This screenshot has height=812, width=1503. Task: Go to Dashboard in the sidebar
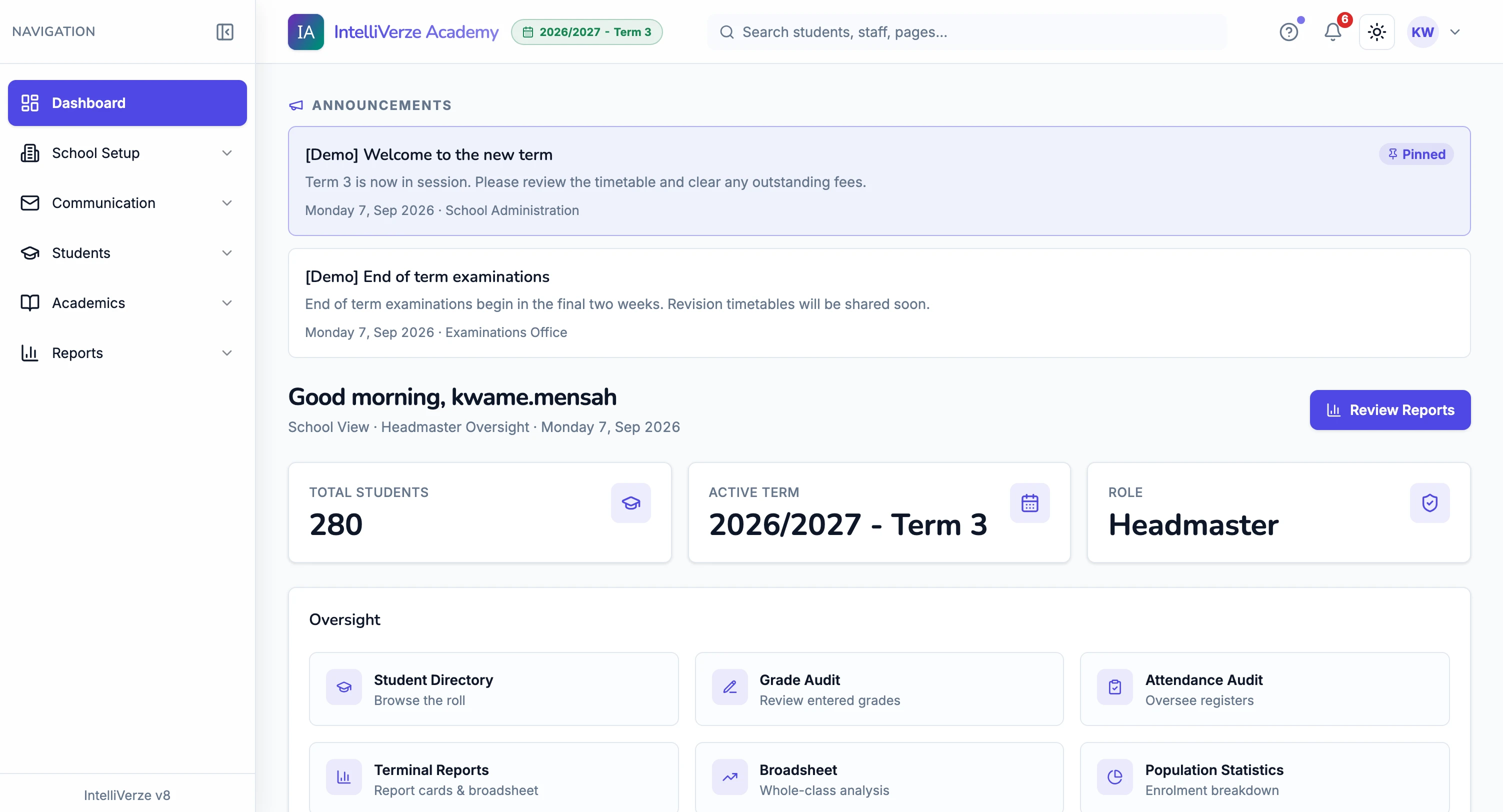127,102
